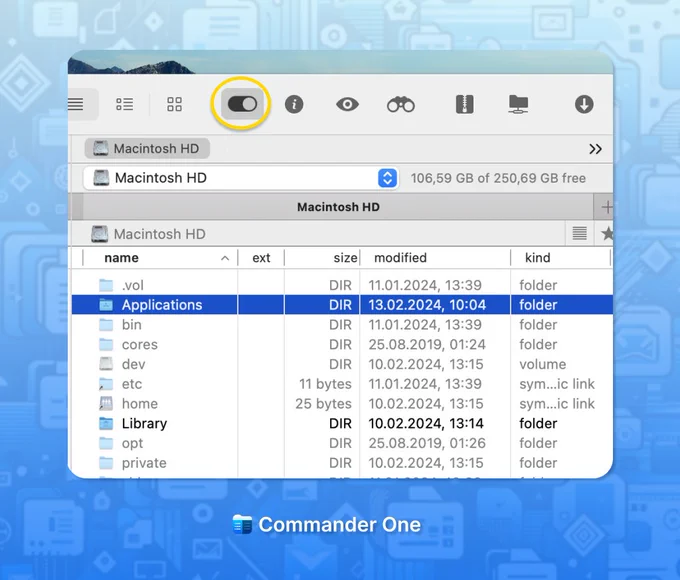Click the folder icon next to Applications
Viewport: 680px width, 580px height.
pyautogui.click(x=106, y=305)
